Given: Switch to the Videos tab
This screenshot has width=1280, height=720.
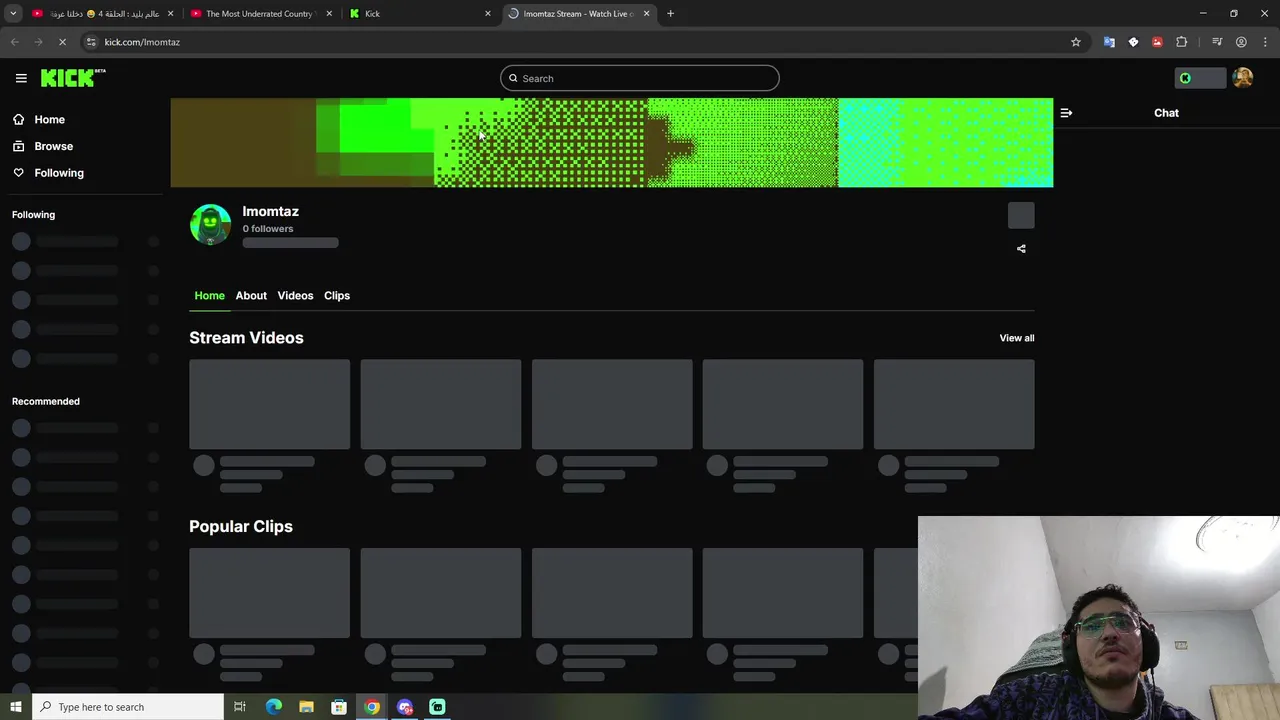Looking at the screenshot, I should tap(295, 296).
